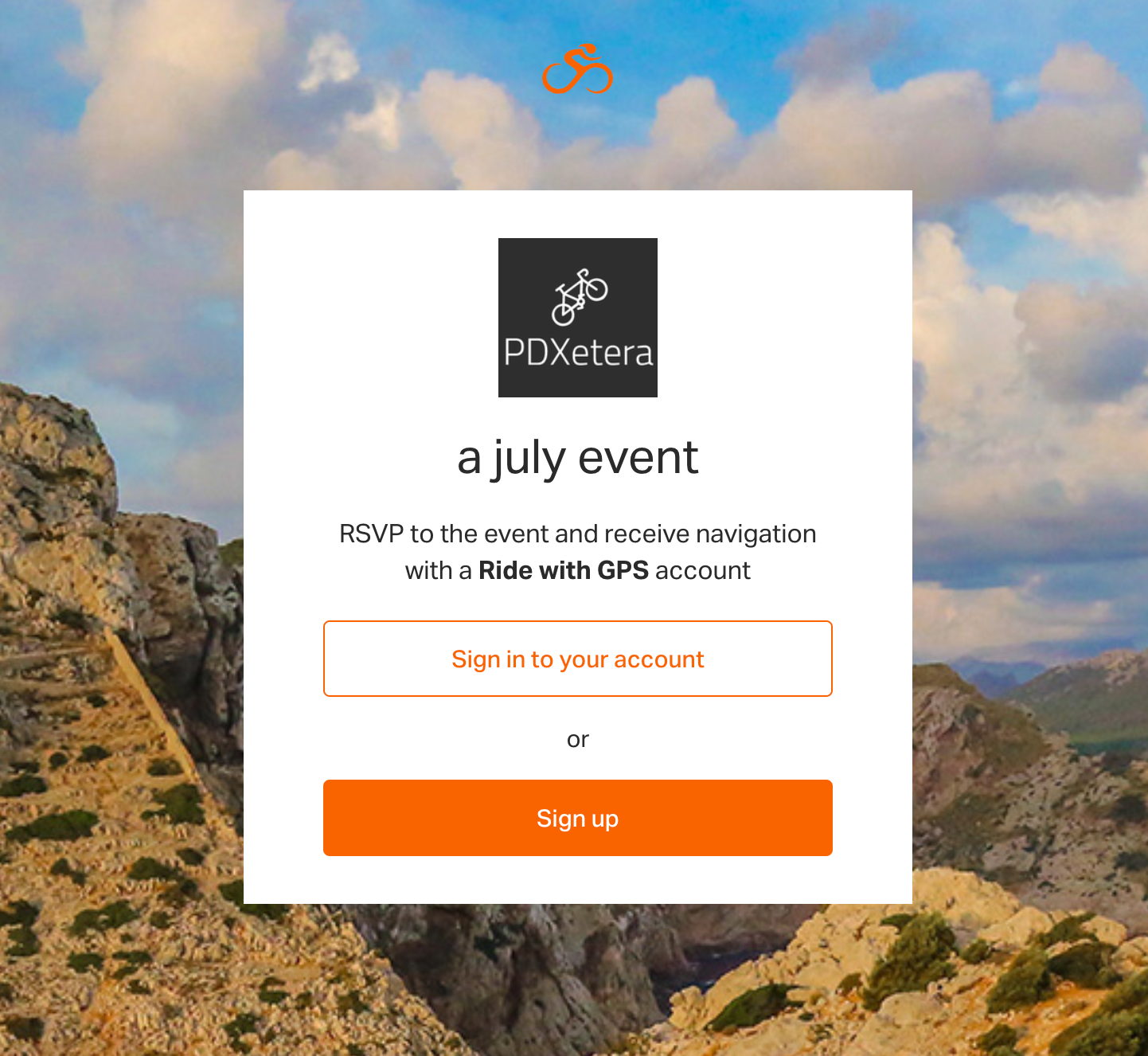Click the 'RSVP to the event' description line

(x=578, y=534)
